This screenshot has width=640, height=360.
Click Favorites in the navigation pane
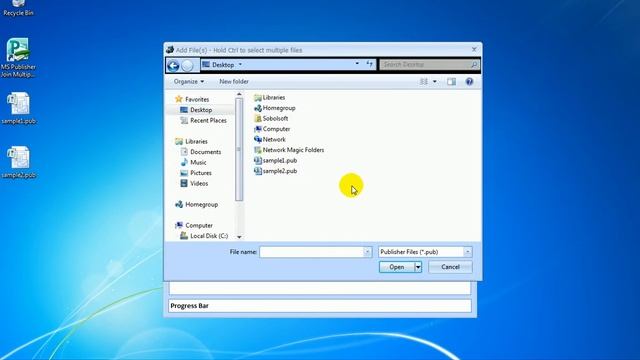[x=192, y=99]
